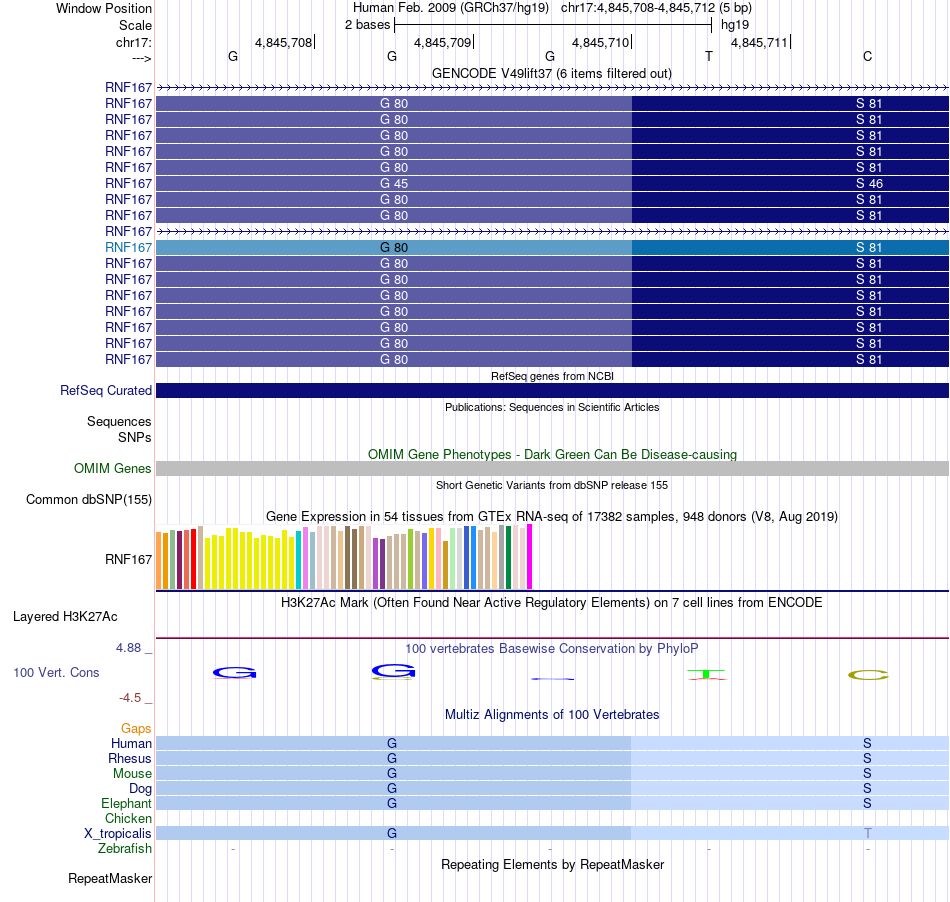Open Short Genetic Variants from dbSNP title
Image resolution: width=950 pixels, height=902 pixels.
click(x=551, y=485)
